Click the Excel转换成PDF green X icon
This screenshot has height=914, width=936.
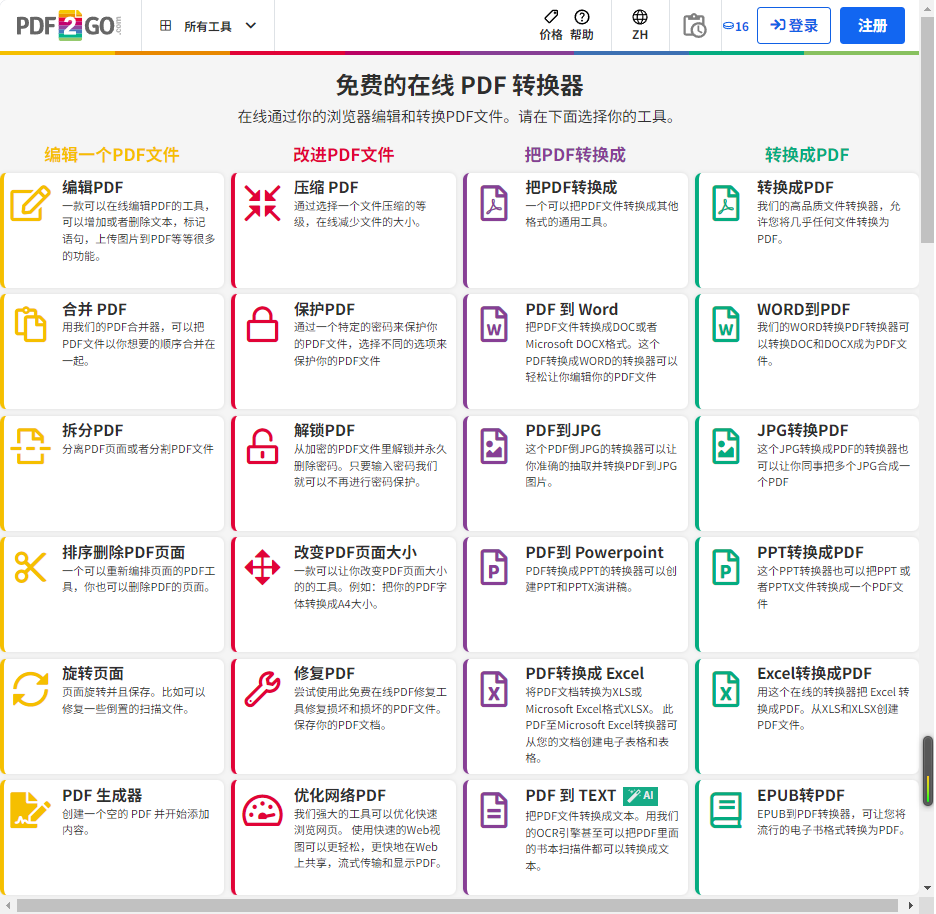(726, 689)
